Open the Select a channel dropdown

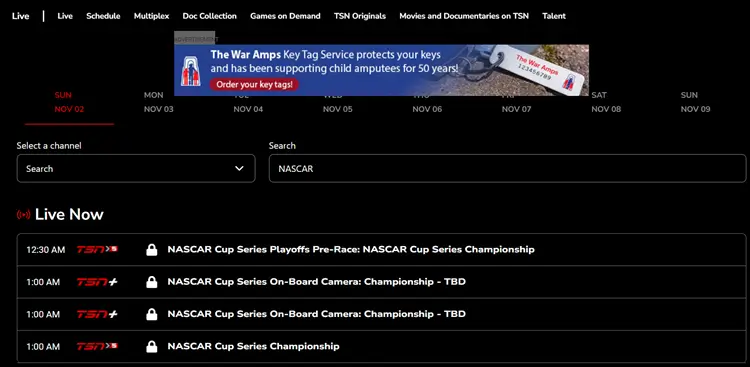[x=136, y=168]
